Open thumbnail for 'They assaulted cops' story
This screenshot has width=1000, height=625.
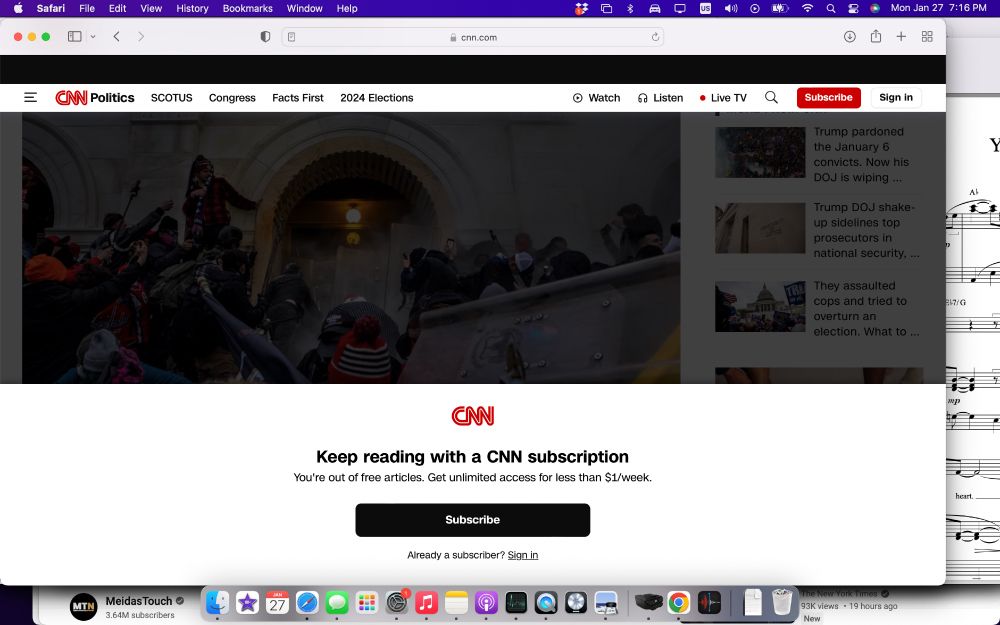(x=760, y=307)
